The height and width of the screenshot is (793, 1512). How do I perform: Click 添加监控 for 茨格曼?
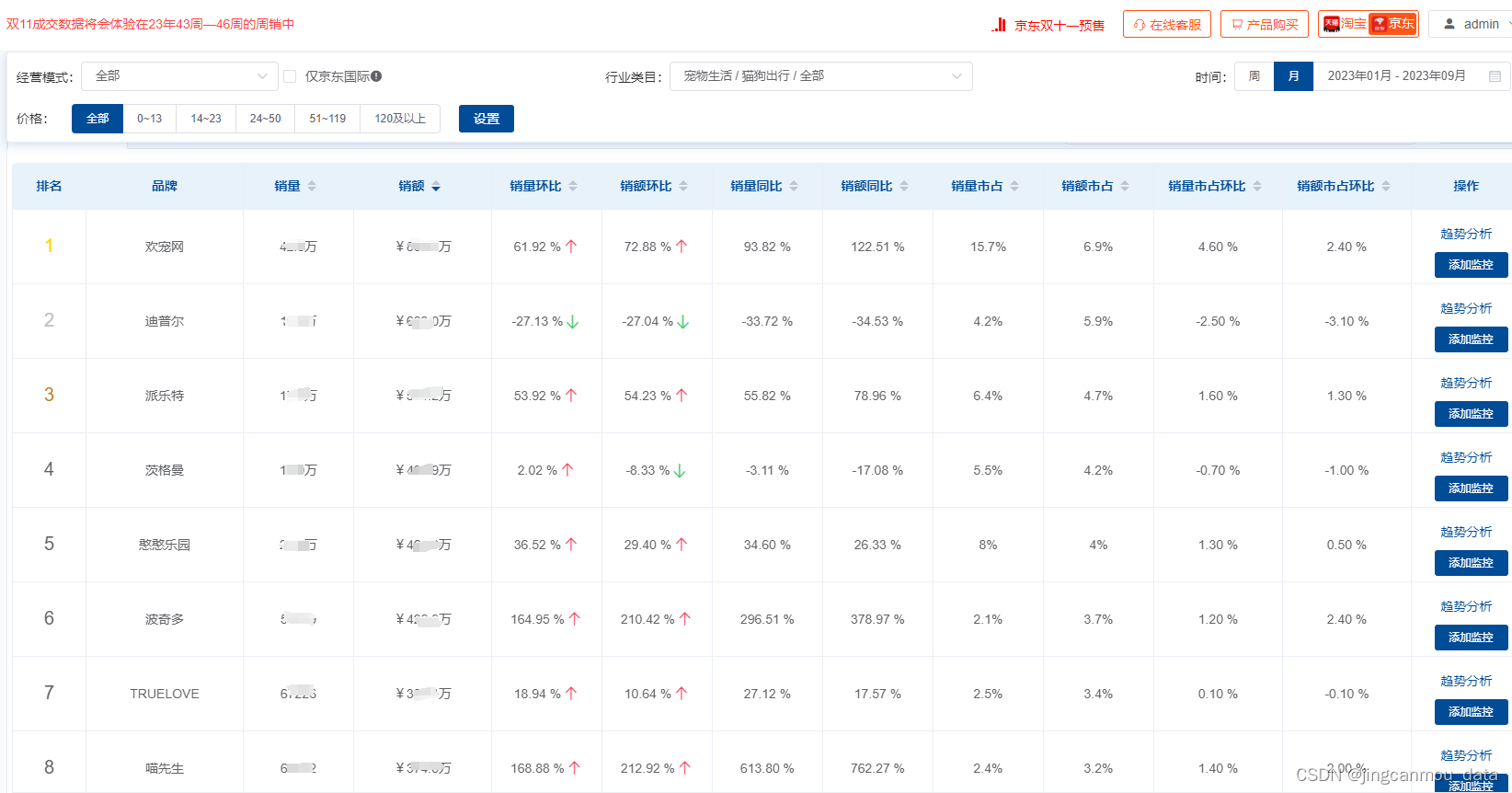click(x=1471, y=488)
